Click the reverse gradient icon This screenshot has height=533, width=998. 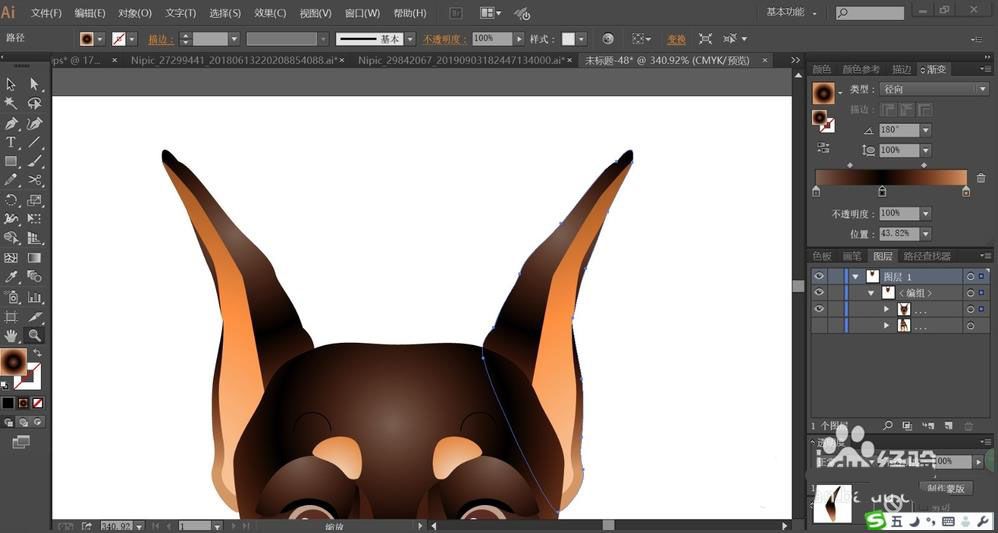tap(823, 147)
